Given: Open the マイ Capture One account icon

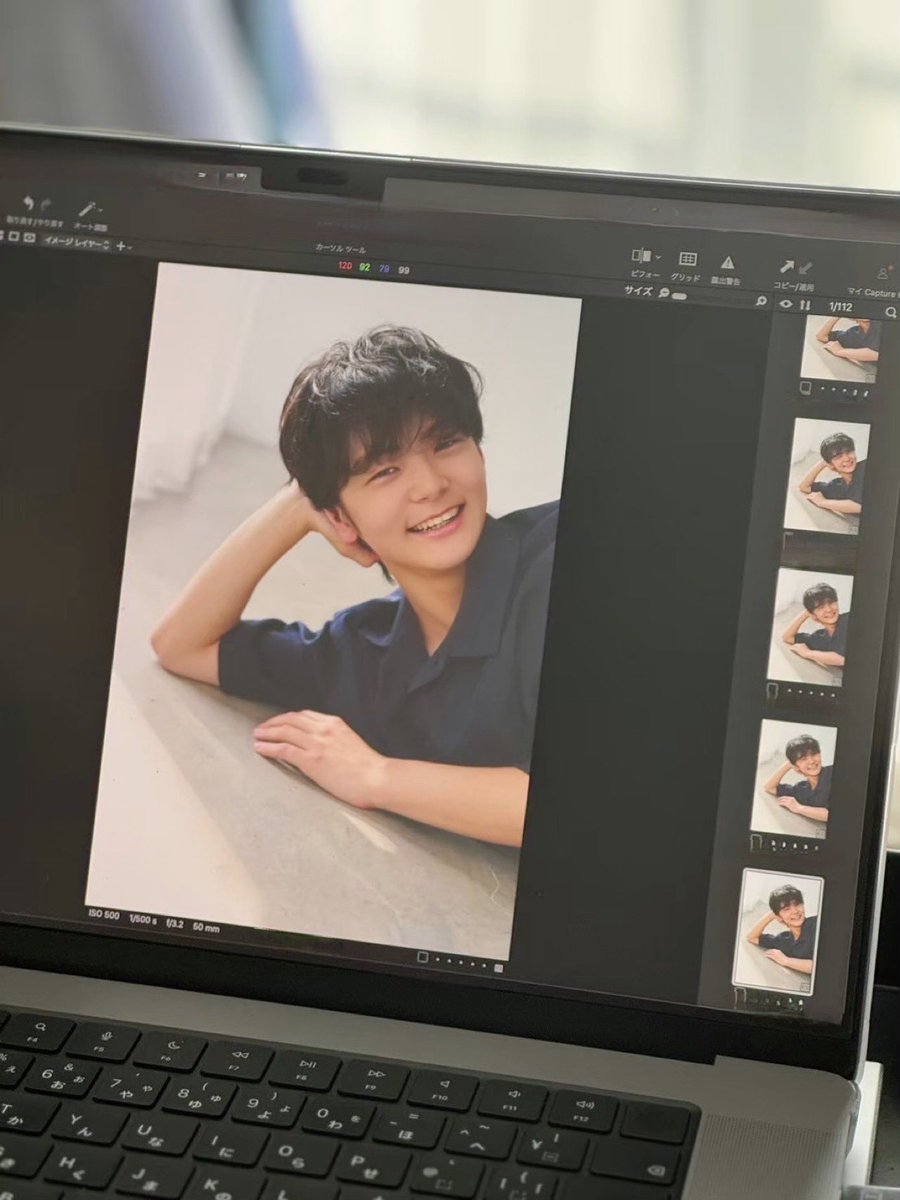Looking at the screenshot, I should coord(883,273).
